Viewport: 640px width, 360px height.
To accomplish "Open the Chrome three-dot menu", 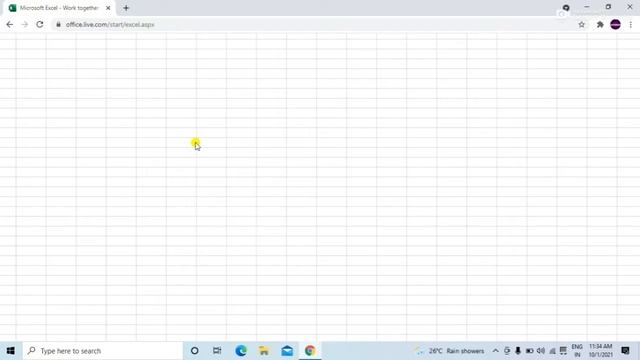I will [x=631, y=24].
